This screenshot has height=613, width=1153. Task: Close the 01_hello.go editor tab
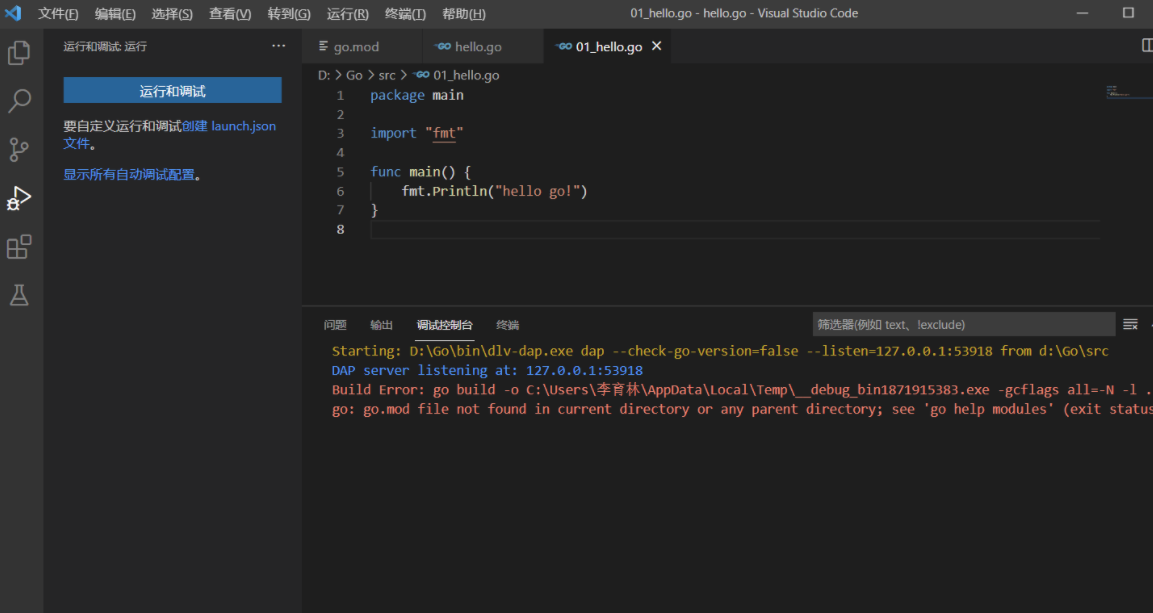pos(657,46)
